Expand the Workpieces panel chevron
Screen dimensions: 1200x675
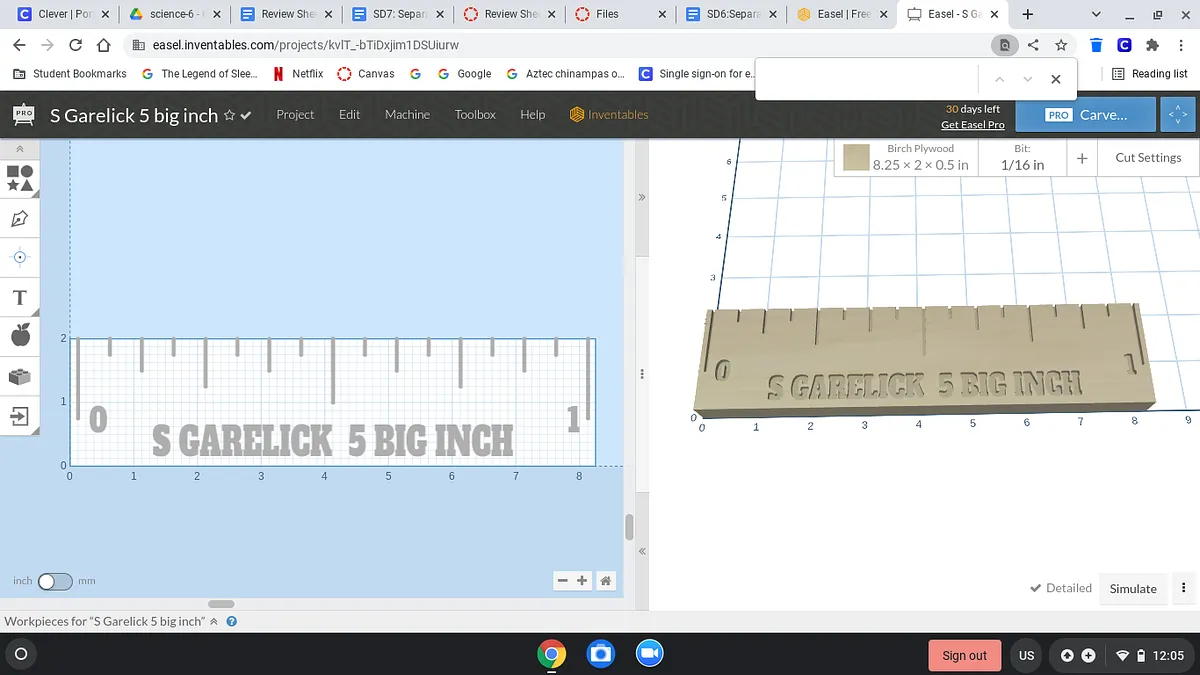coord(213,621)
